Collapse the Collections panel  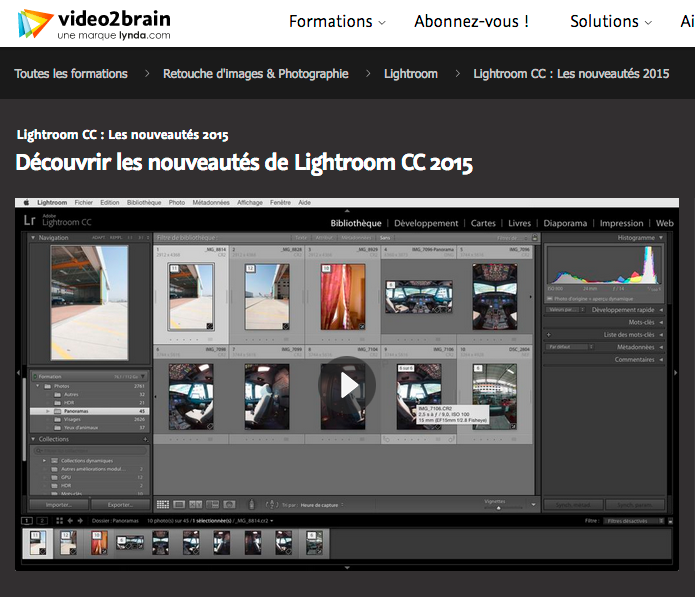33,439
